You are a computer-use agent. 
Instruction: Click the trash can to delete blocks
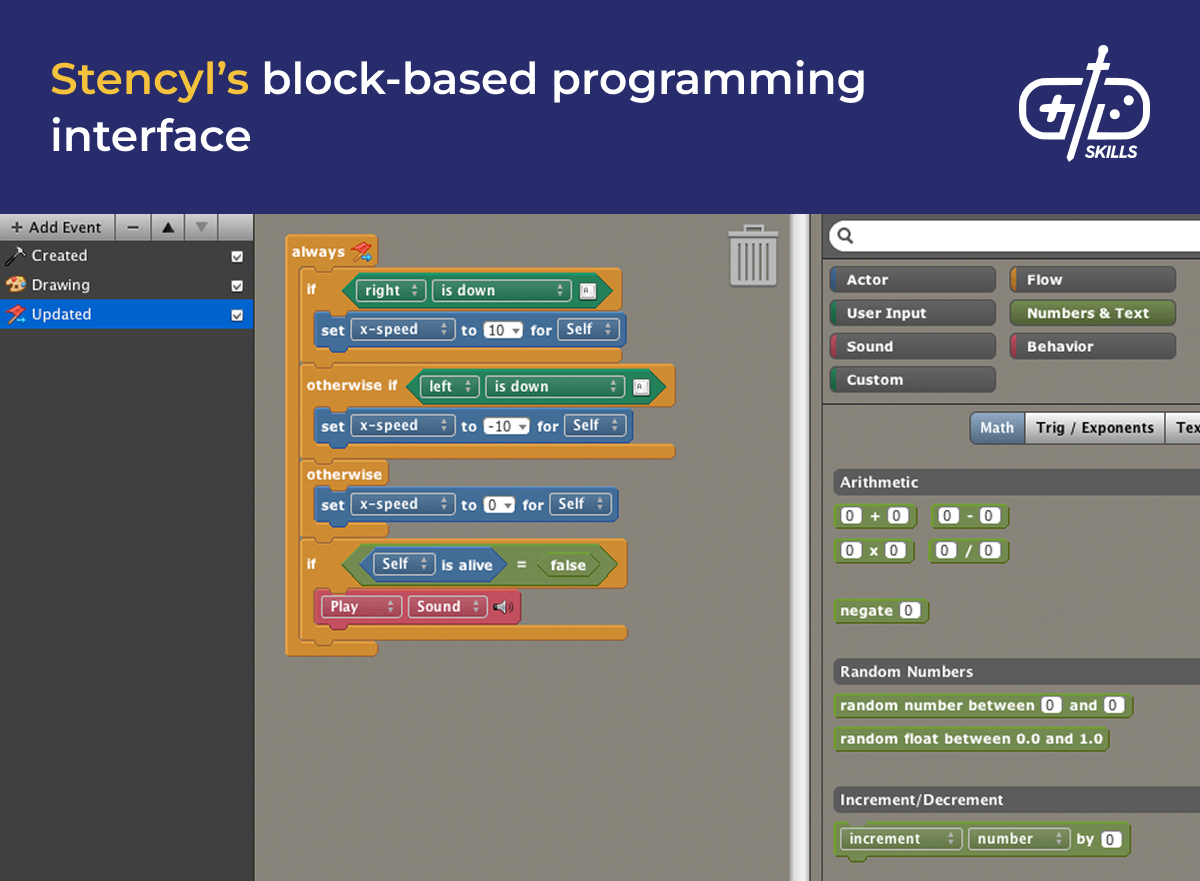pos(752,258)
